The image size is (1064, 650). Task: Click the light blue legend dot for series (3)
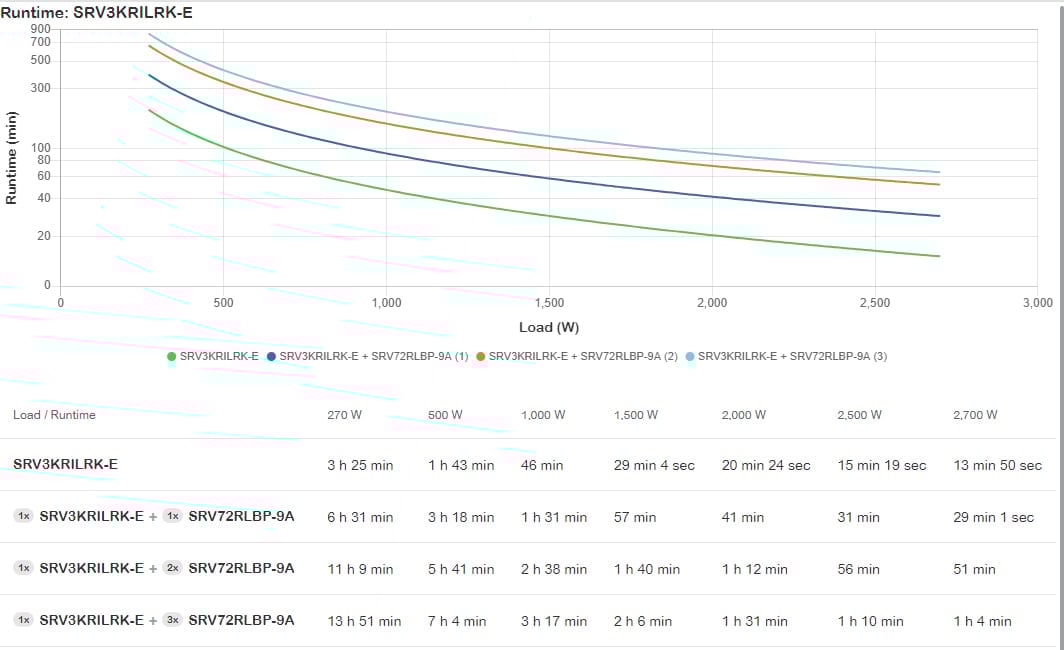pos(690,356)
